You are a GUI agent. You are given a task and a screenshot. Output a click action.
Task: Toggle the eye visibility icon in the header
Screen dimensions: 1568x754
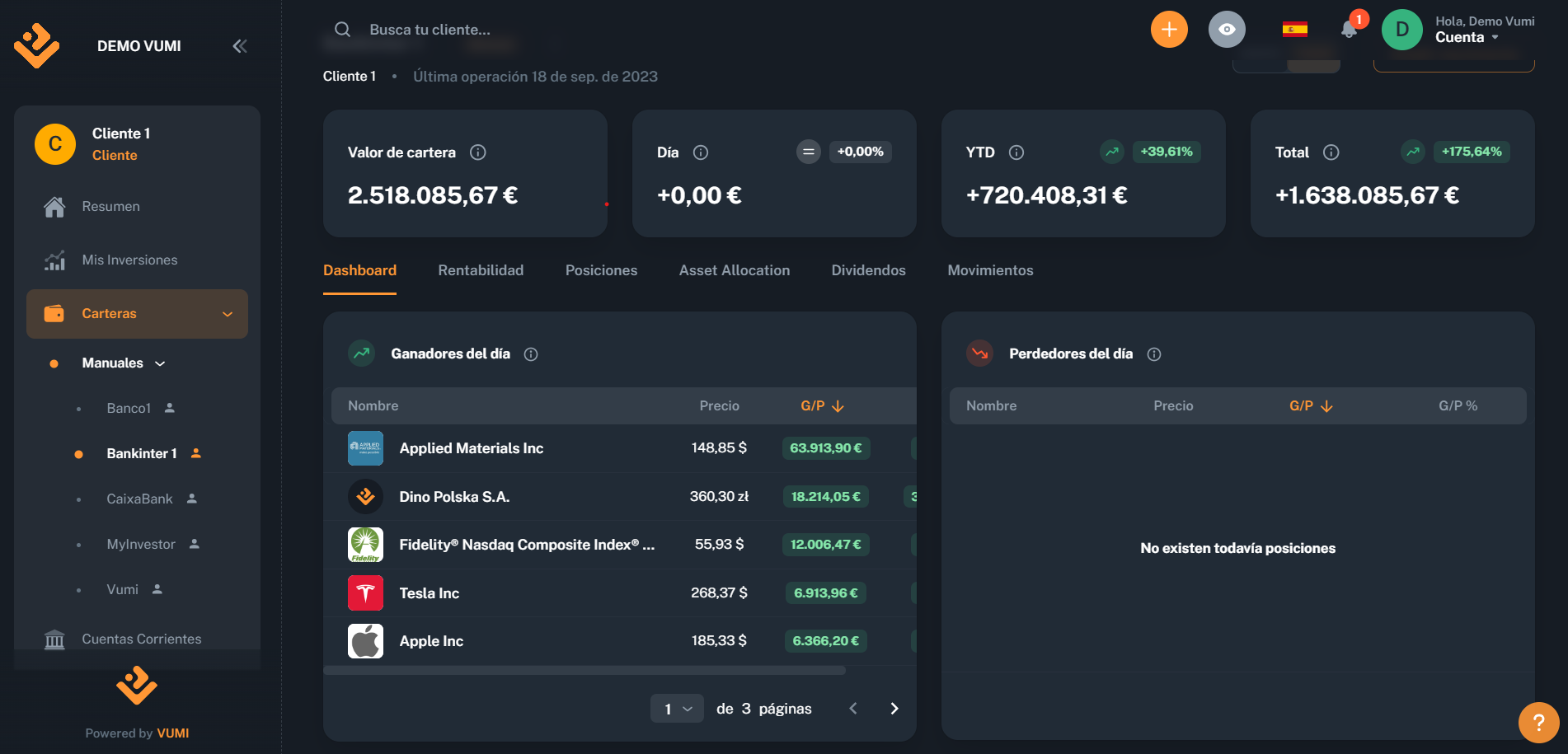click(1227, 29)
